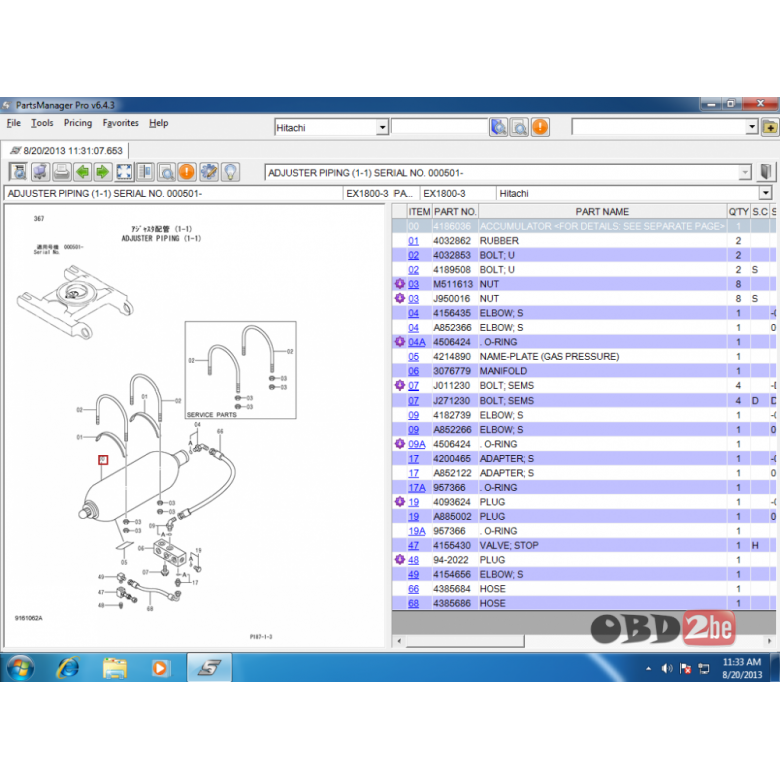
Task: Select the 8/20/2013 11:31:07.653 session tab
Action: point(66,150)
